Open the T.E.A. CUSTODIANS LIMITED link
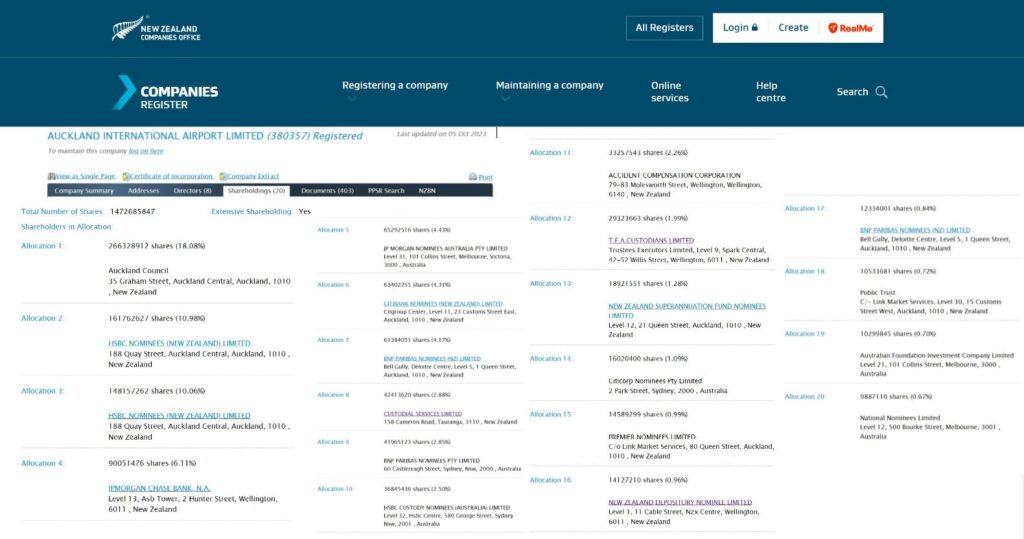This screenshot has height=539, width=1024. click(x=651, y=240)
